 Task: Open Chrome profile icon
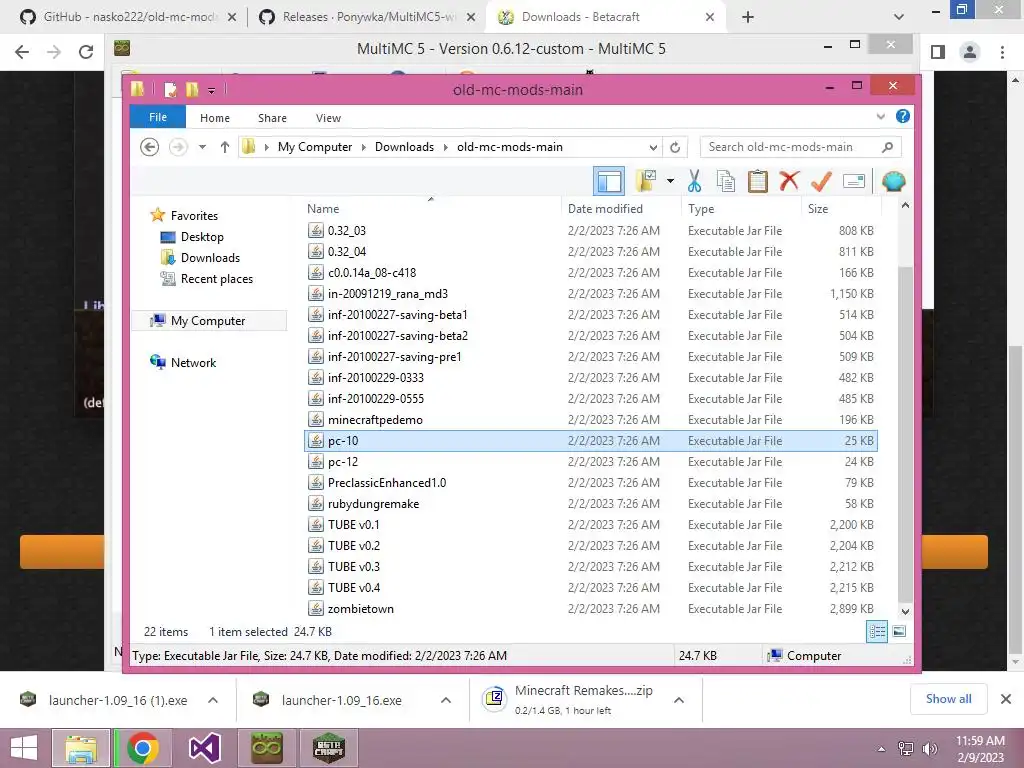[970, 52]
